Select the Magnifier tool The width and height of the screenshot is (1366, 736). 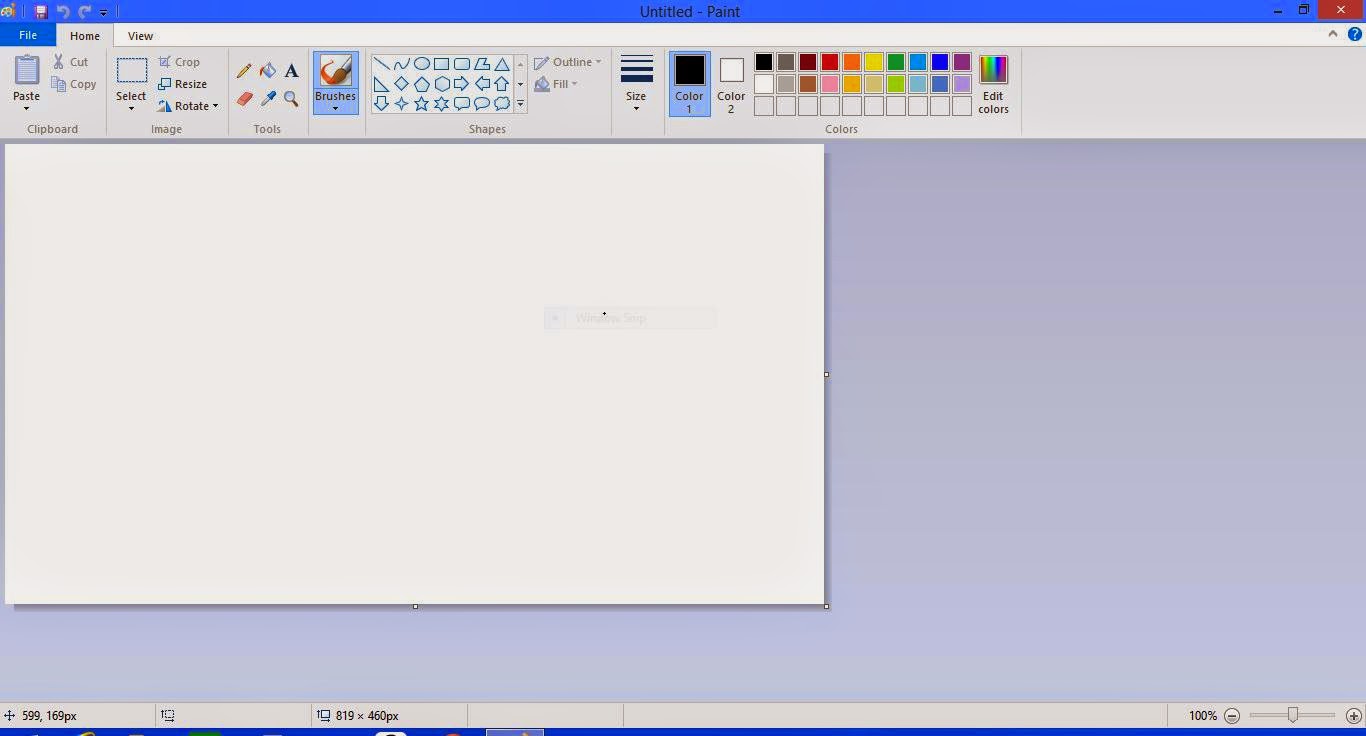(x=291, y=99)
